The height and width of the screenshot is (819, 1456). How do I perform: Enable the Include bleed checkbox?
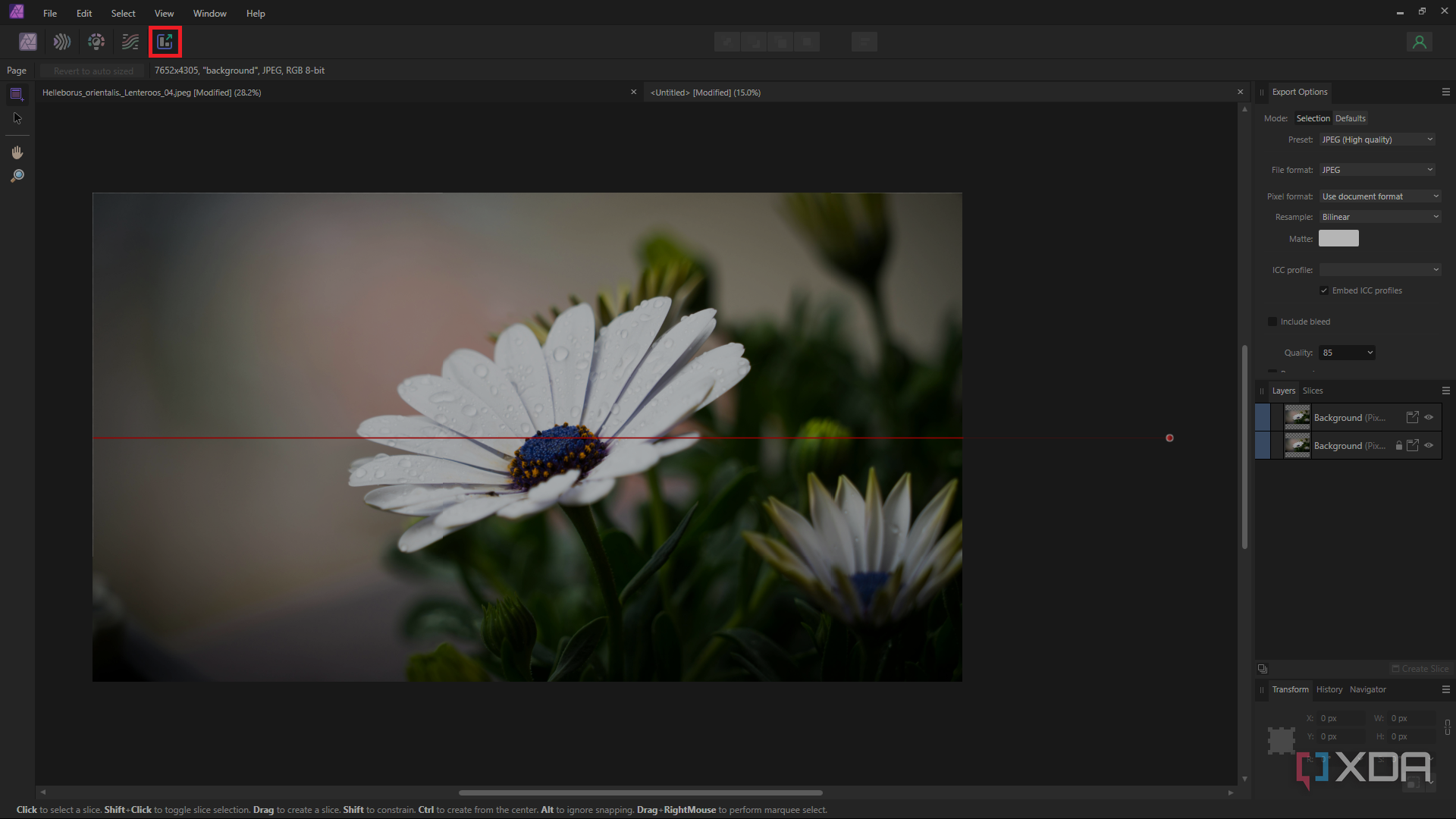coord(1272,322)
